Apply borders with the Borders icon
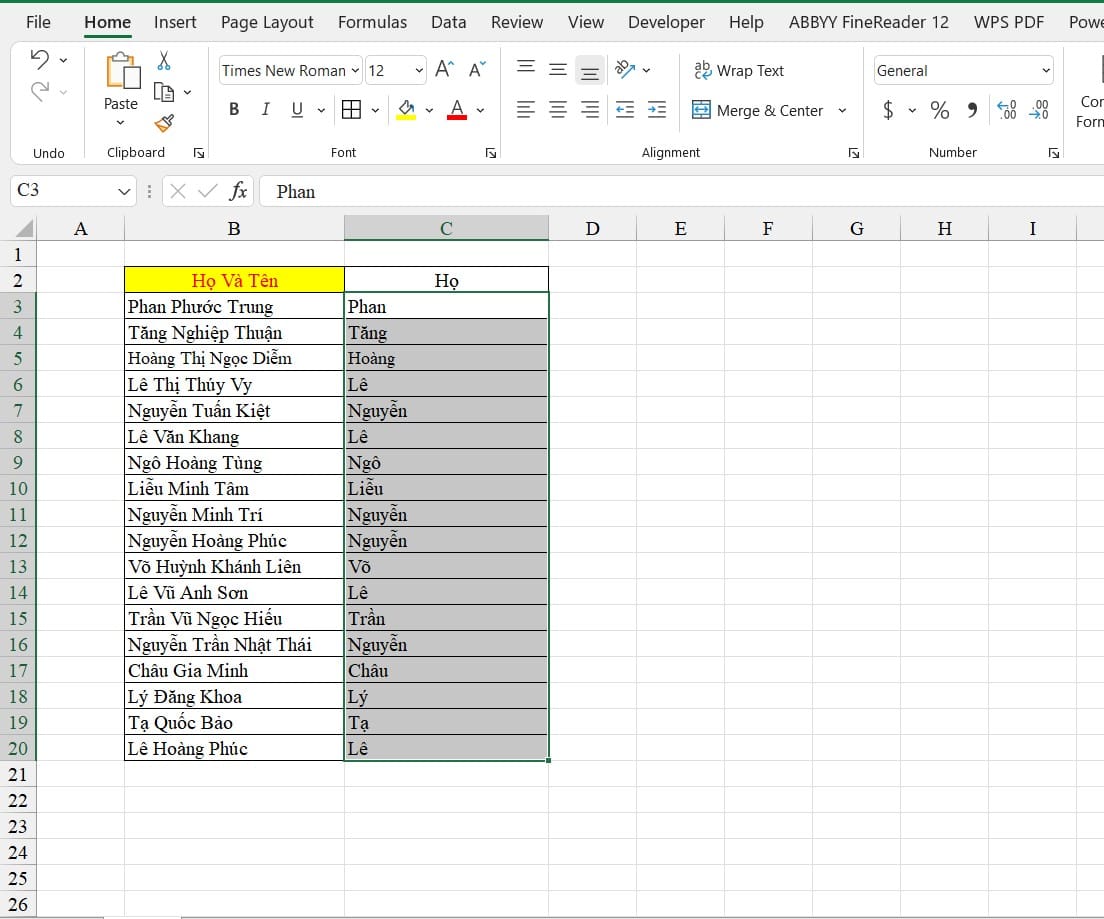The height and width of the screenshot is (919, 1104). pos(351,109)
